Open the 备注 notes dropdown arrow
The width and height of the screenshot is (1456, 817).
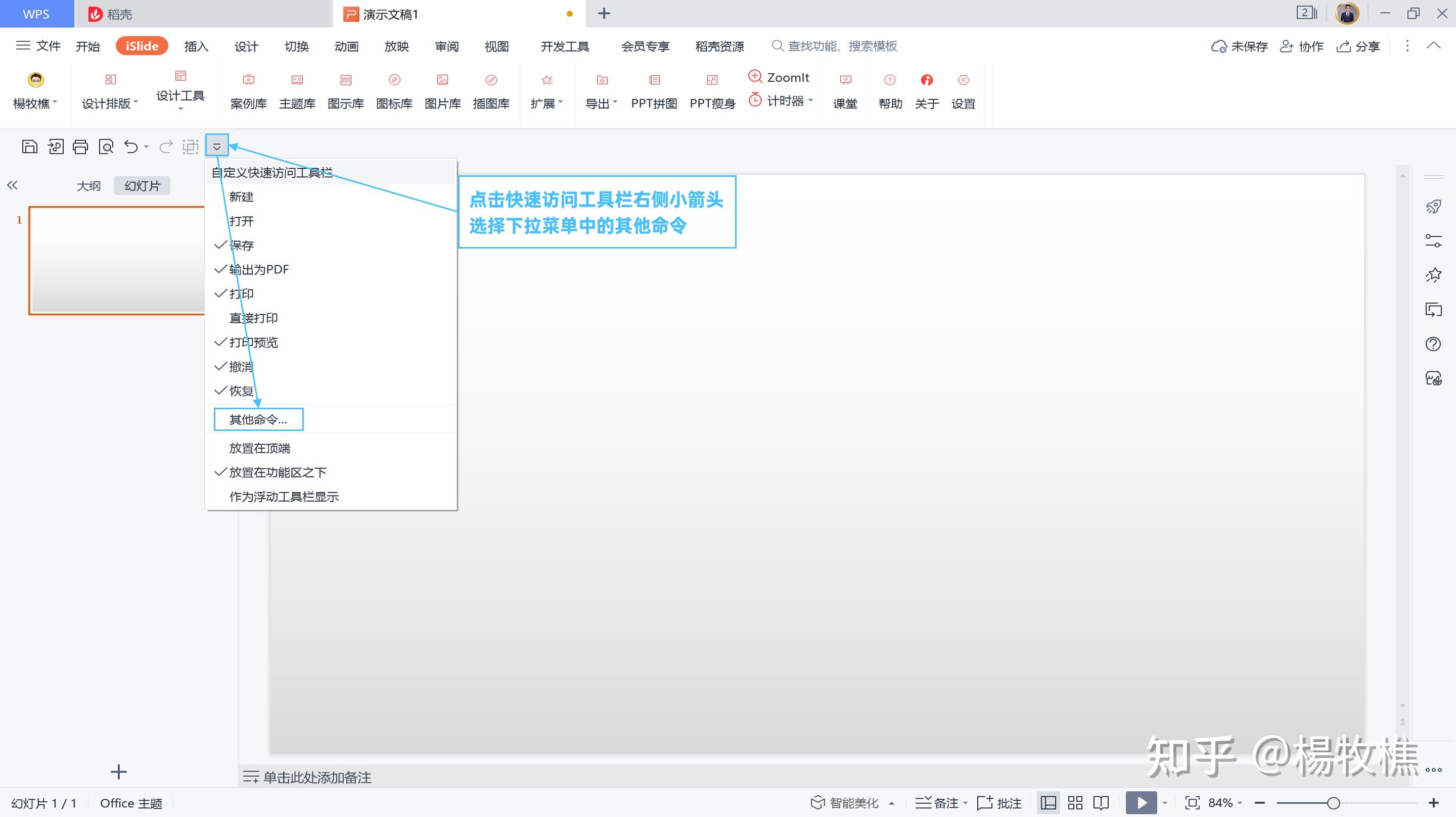966,802
